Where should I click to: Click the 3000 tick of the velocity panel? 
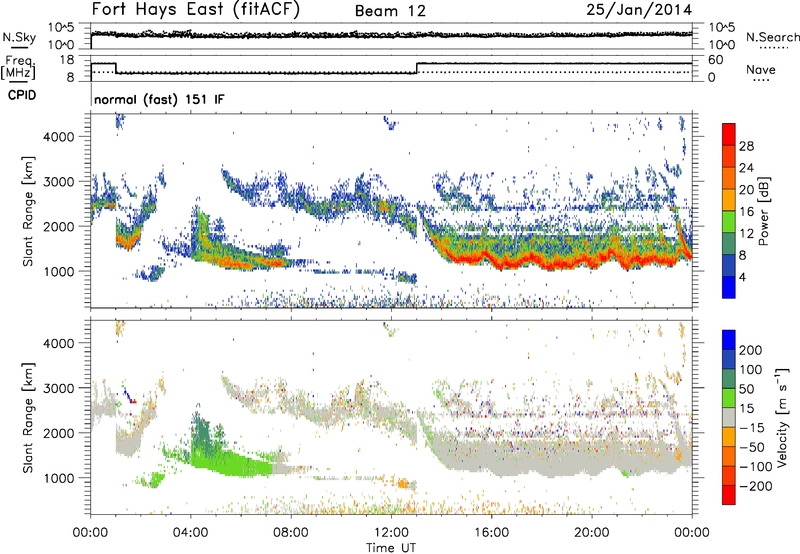coord(59,388)
